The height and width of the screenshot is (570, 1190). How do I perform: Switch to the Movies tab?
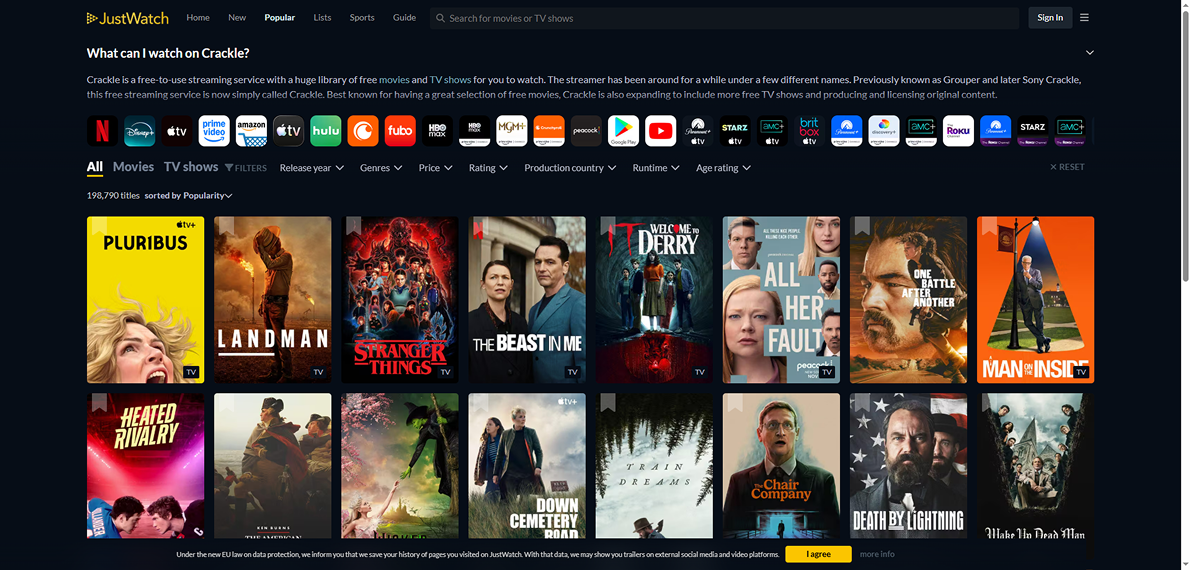click(x=134, y=167)
